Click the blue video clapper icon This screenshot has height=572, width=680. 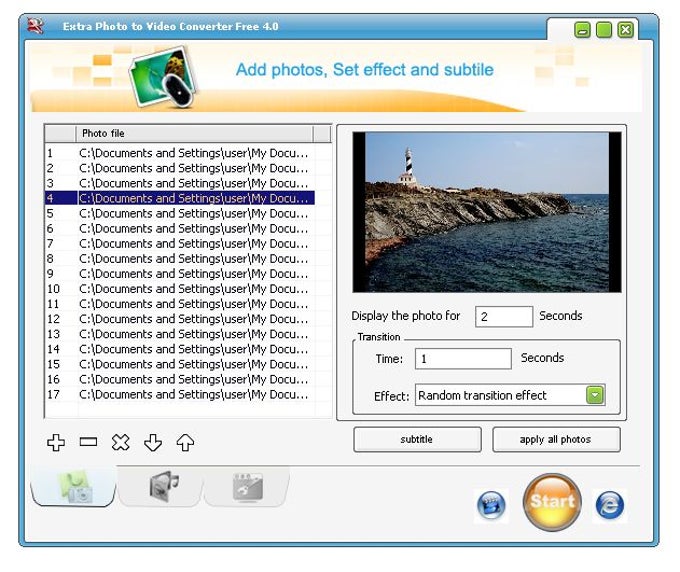coord(491,505)
